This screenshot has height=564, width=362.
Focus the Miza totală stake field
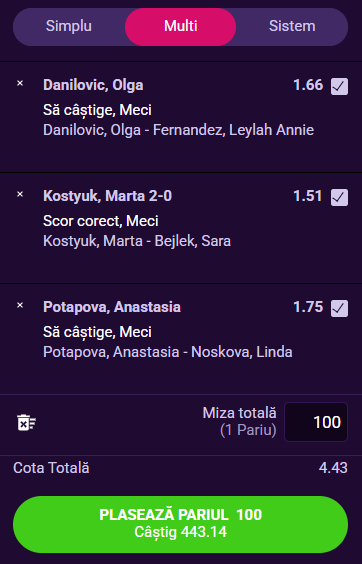pyautogui.click(x=316, y=422)
